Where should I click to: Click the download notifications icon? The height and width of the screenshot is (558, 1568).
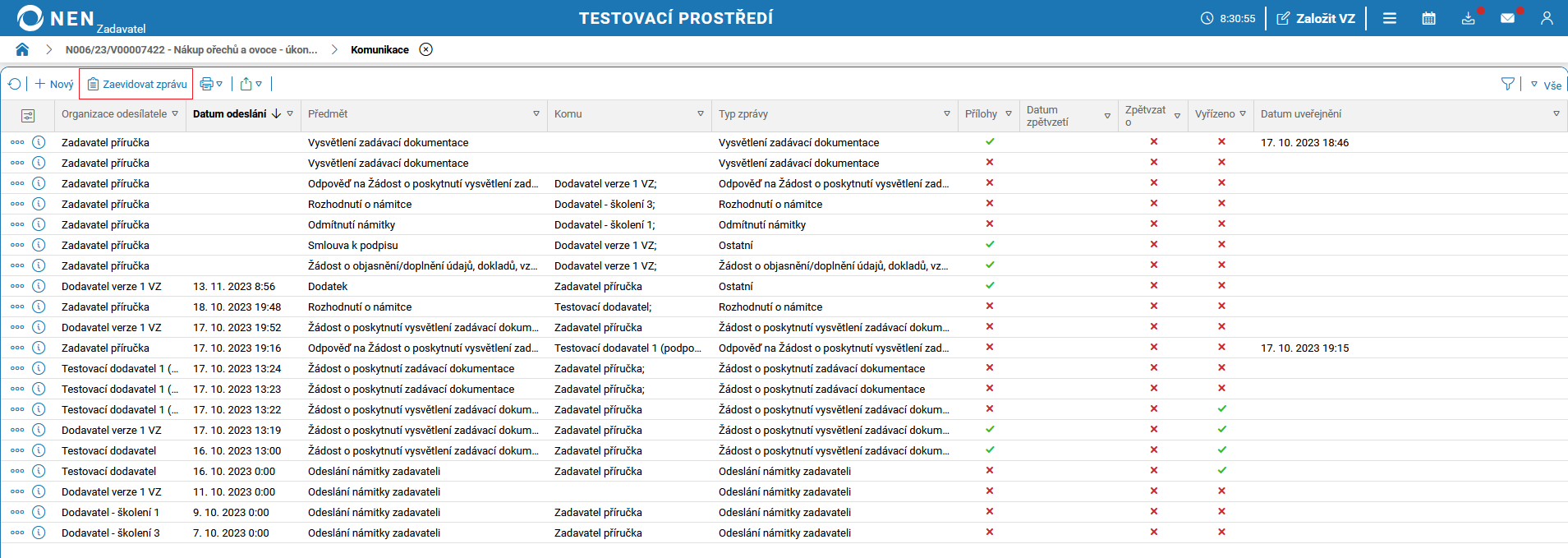tap(1468, 18)
